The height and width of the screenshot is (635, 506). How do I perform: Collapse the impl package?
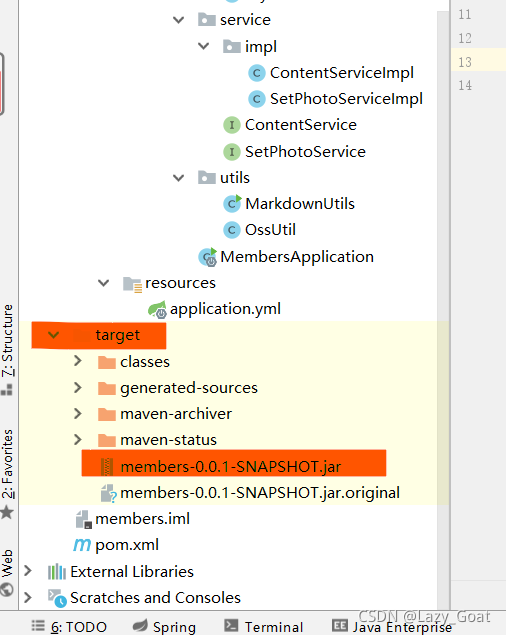(x=203, y=46)
